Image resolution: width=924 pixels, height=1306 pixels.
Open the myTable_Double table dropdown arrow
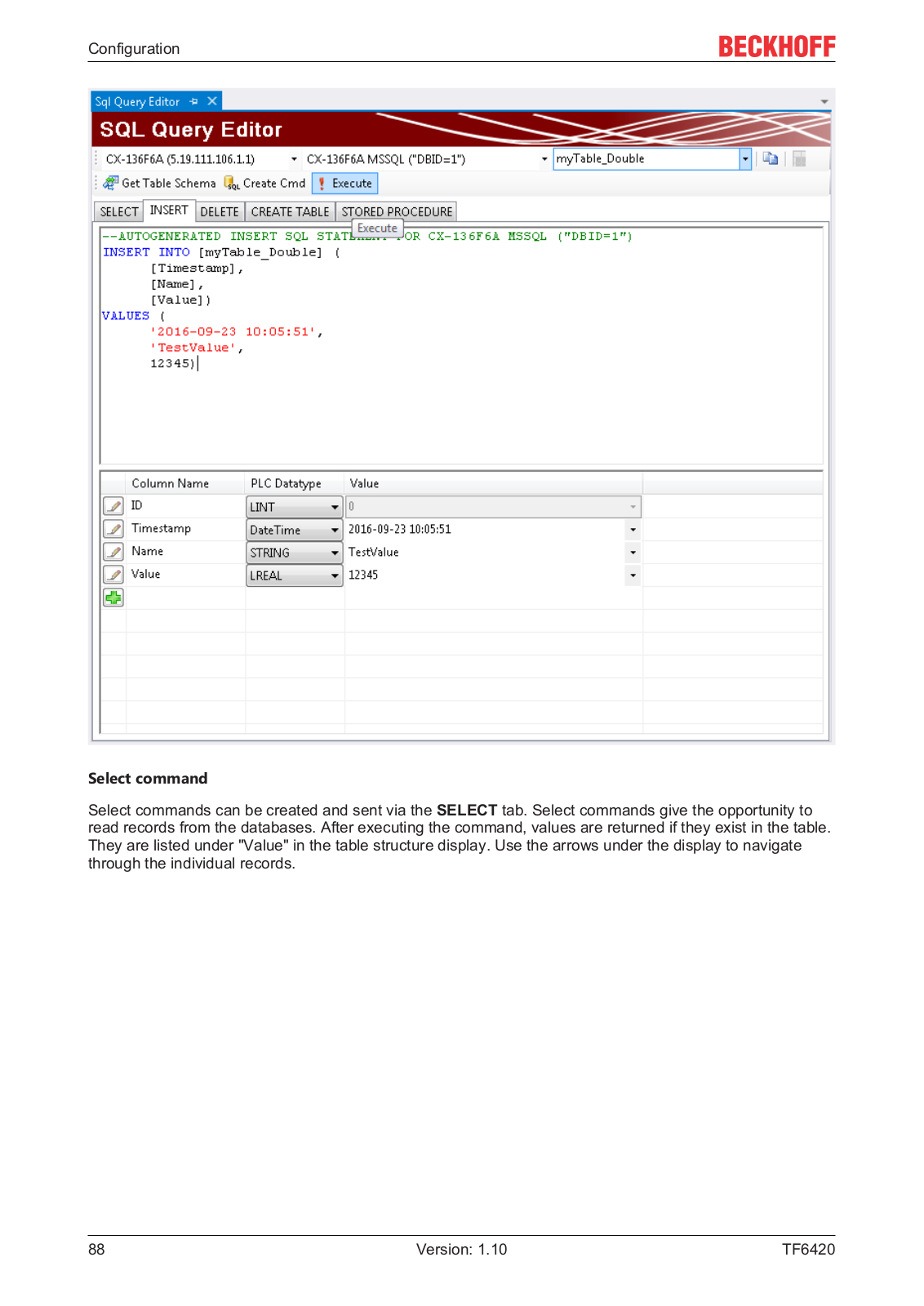point(745,158)
